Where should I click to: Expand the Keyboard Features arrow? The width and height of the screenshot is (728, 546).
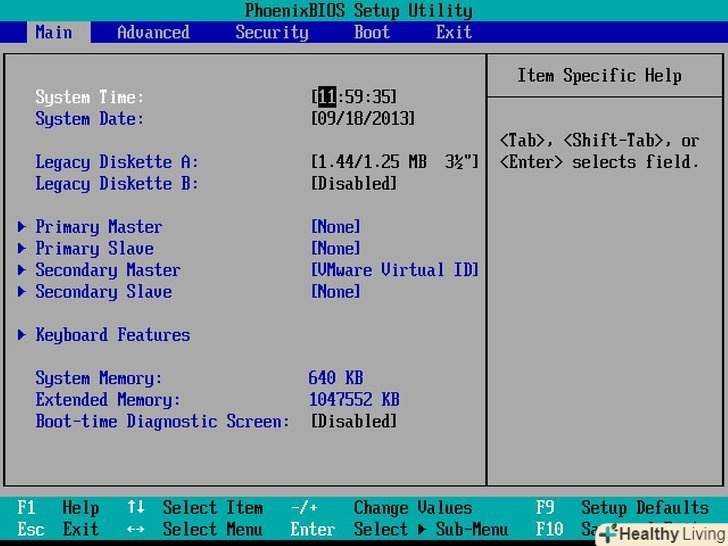[x=22, y=335]
